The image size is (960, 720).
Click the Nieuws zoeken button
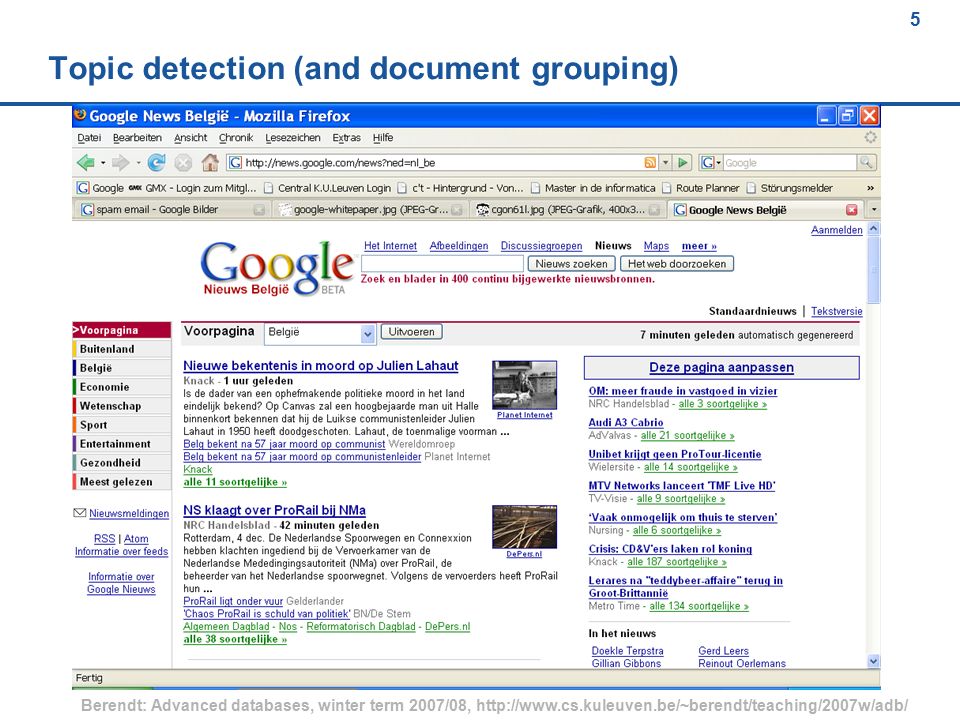click(571, 264)
